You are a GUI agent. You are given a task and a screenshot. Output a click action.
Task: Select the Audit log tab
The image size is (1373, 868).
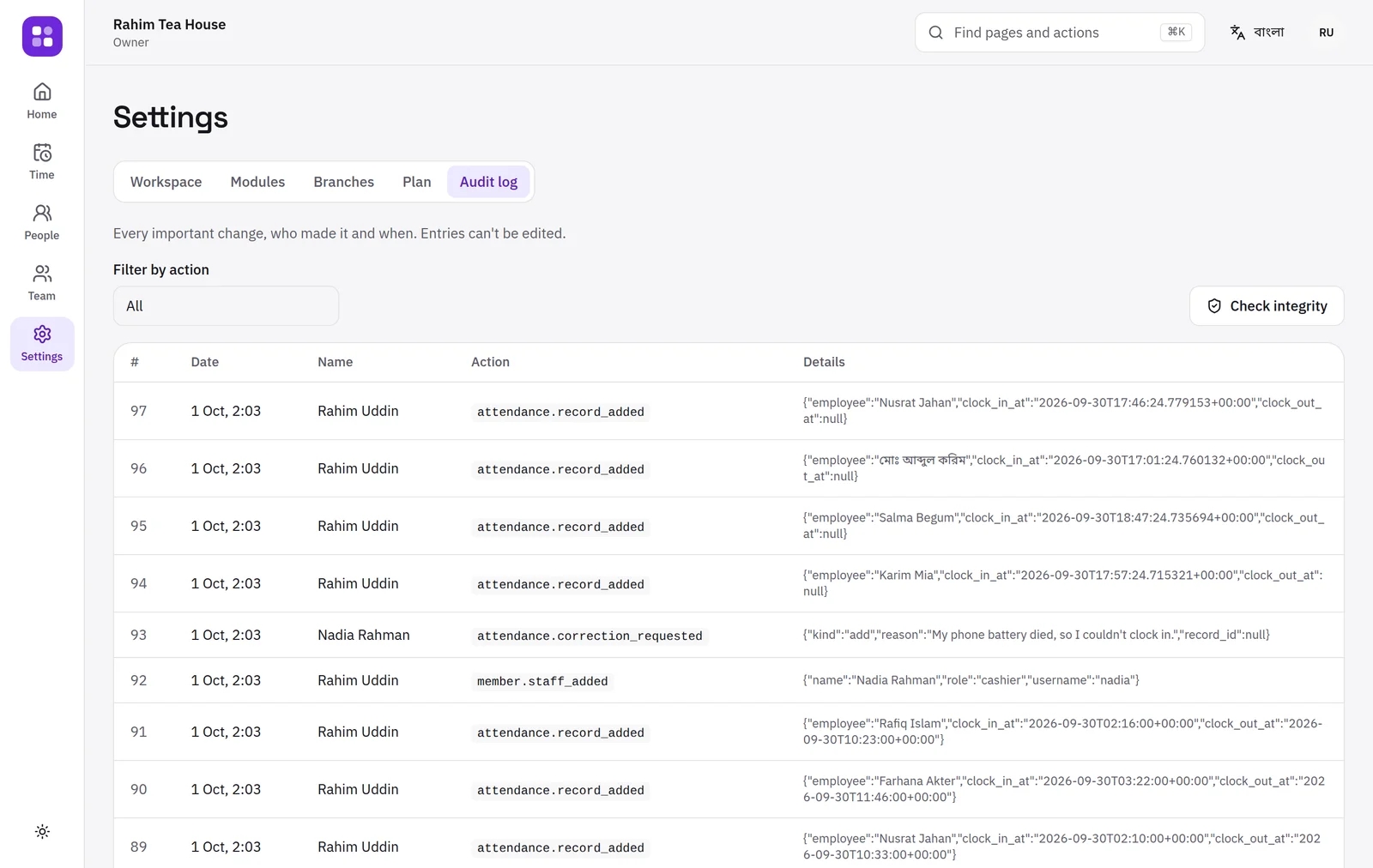coord(489,182)
